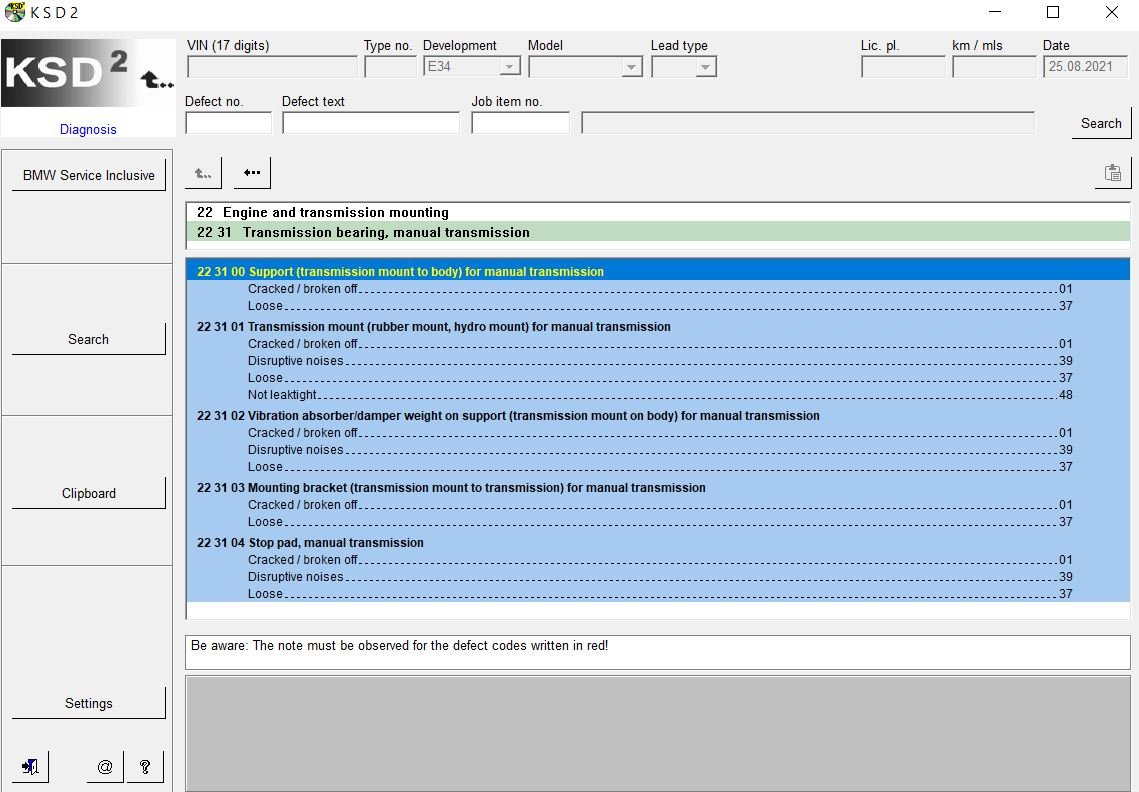The image size is (1139, 792).
Task: Select '22 31 02 Vibration absorber/damper weight' heading
Action: (x=658, y=416)
